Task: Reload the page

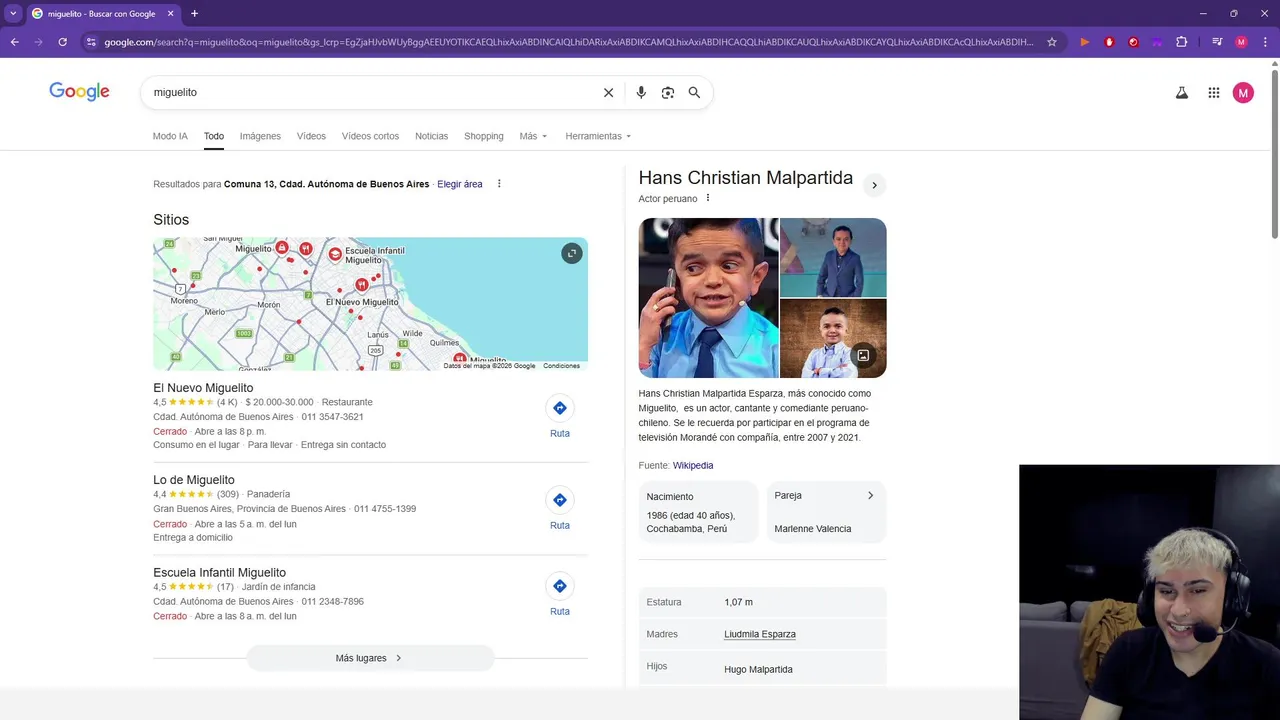Action: tap(62, 42)
